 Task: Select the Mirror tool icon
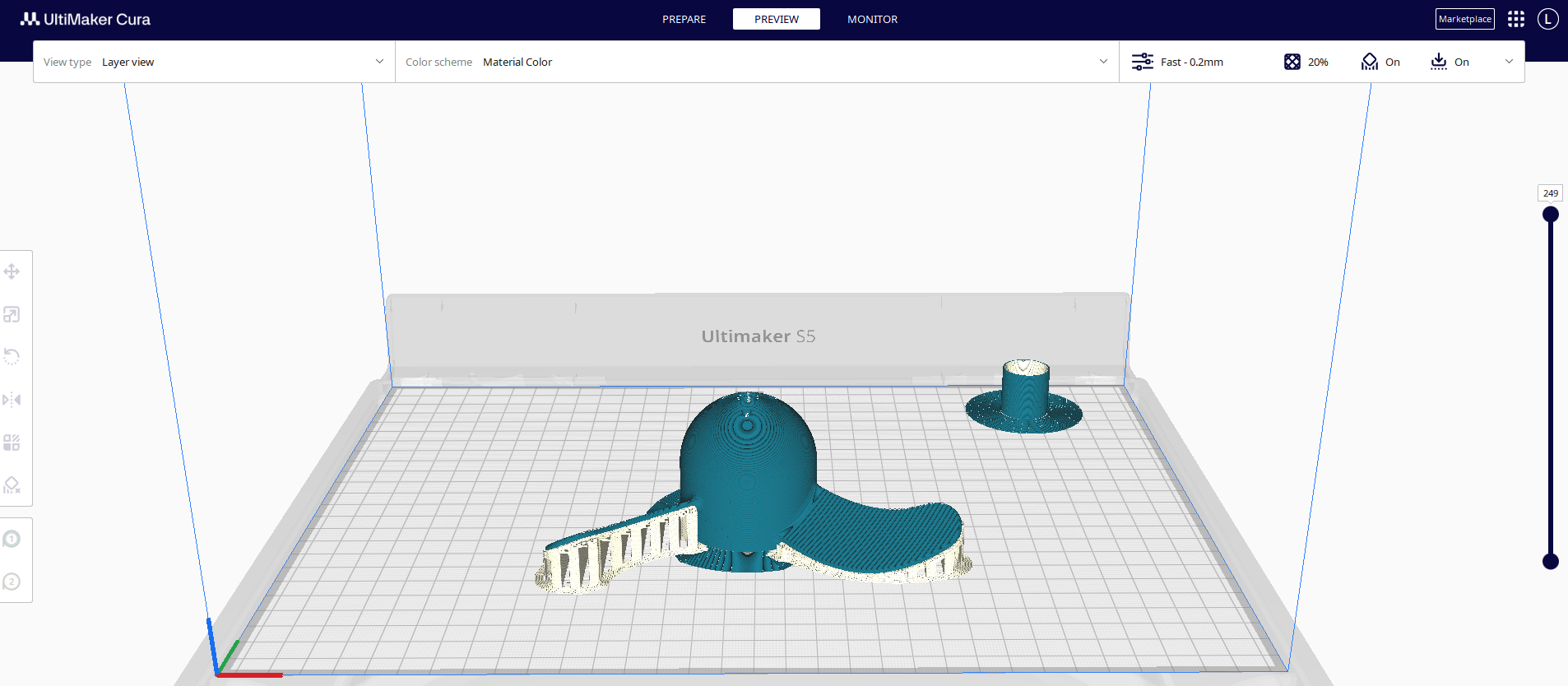[x=12, y=400]
